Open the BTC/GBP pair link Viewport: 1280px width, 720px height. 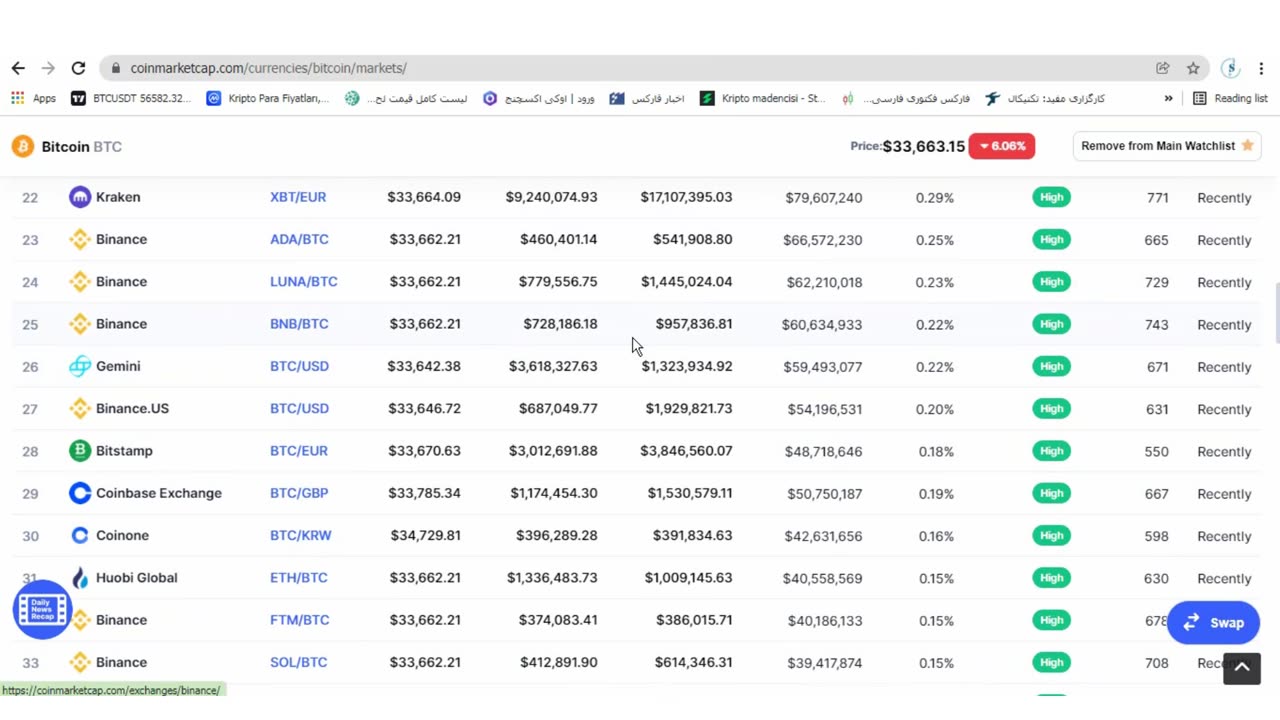click(299, 493)
